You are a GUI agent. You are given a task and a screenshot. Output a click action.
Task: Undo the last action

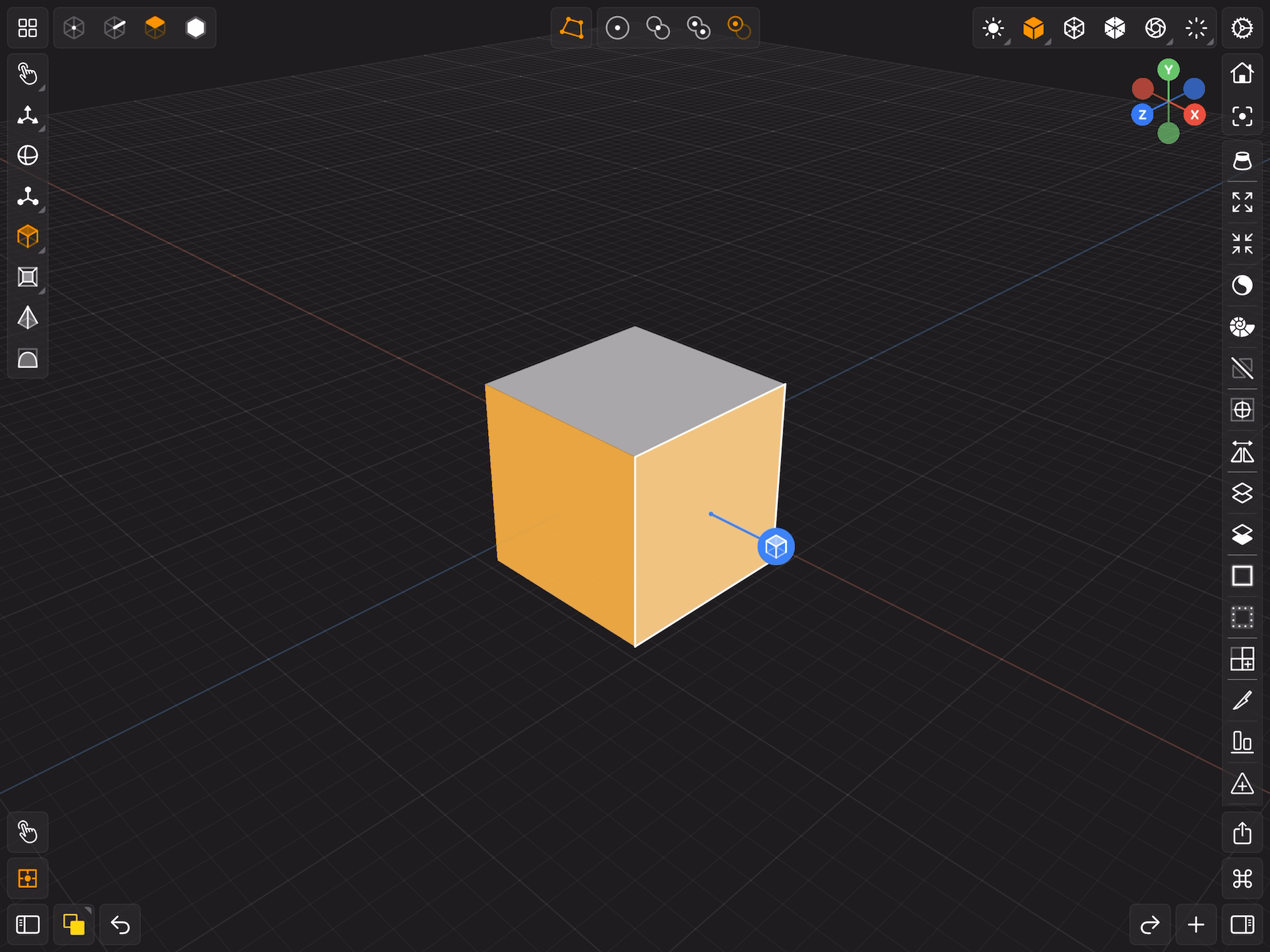point(120,924)
